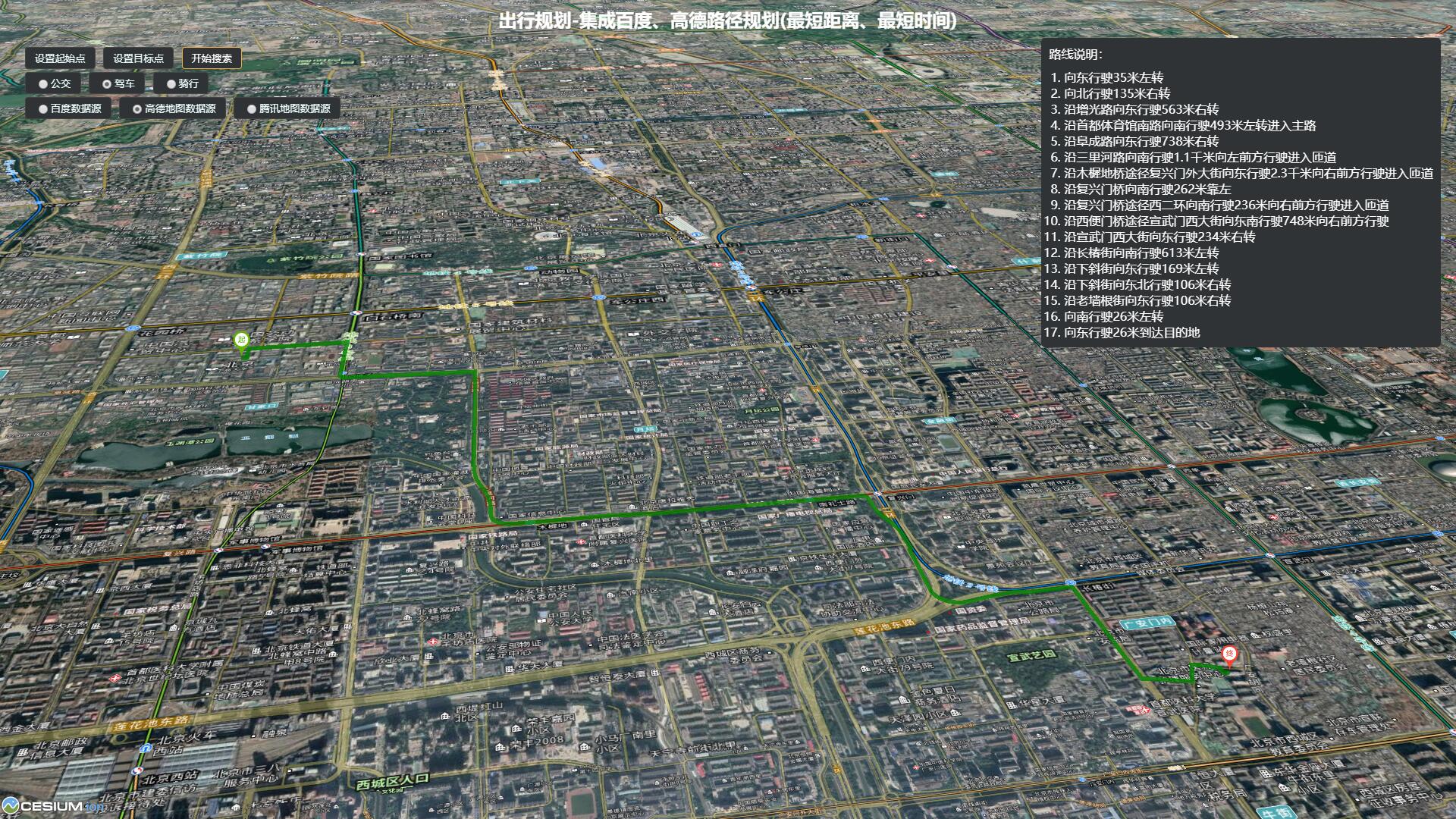1456x819 pixels.
Task: Click the 西城区人口 map label
Action: 393,780
